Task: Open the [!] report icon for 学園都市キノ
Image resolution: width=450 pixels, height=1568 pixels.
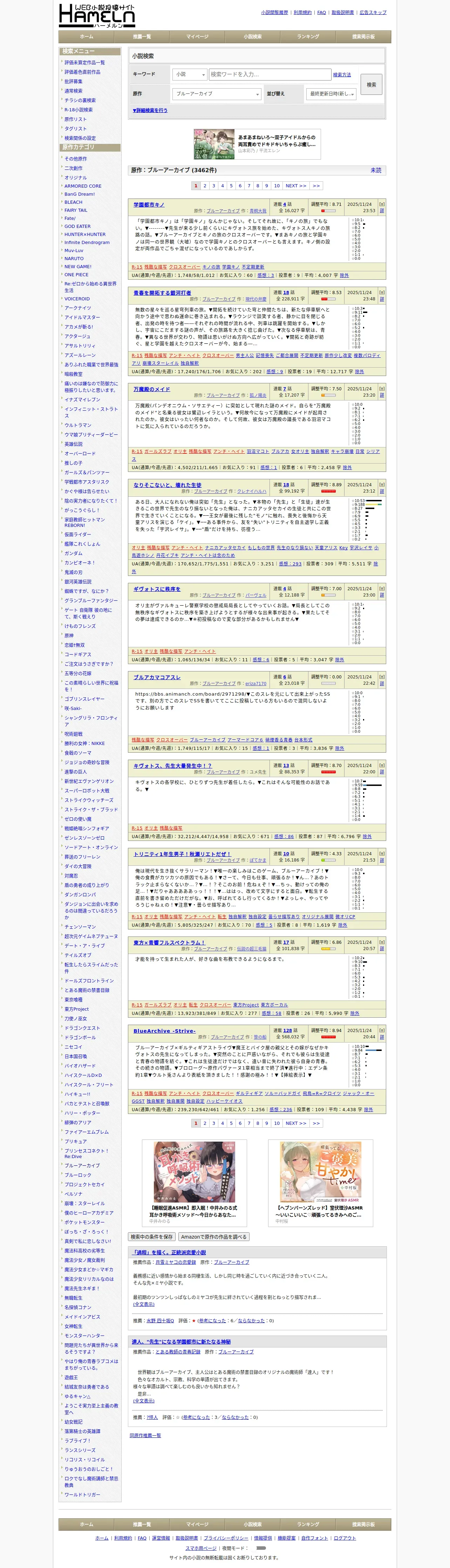Action: coord(382,204)
